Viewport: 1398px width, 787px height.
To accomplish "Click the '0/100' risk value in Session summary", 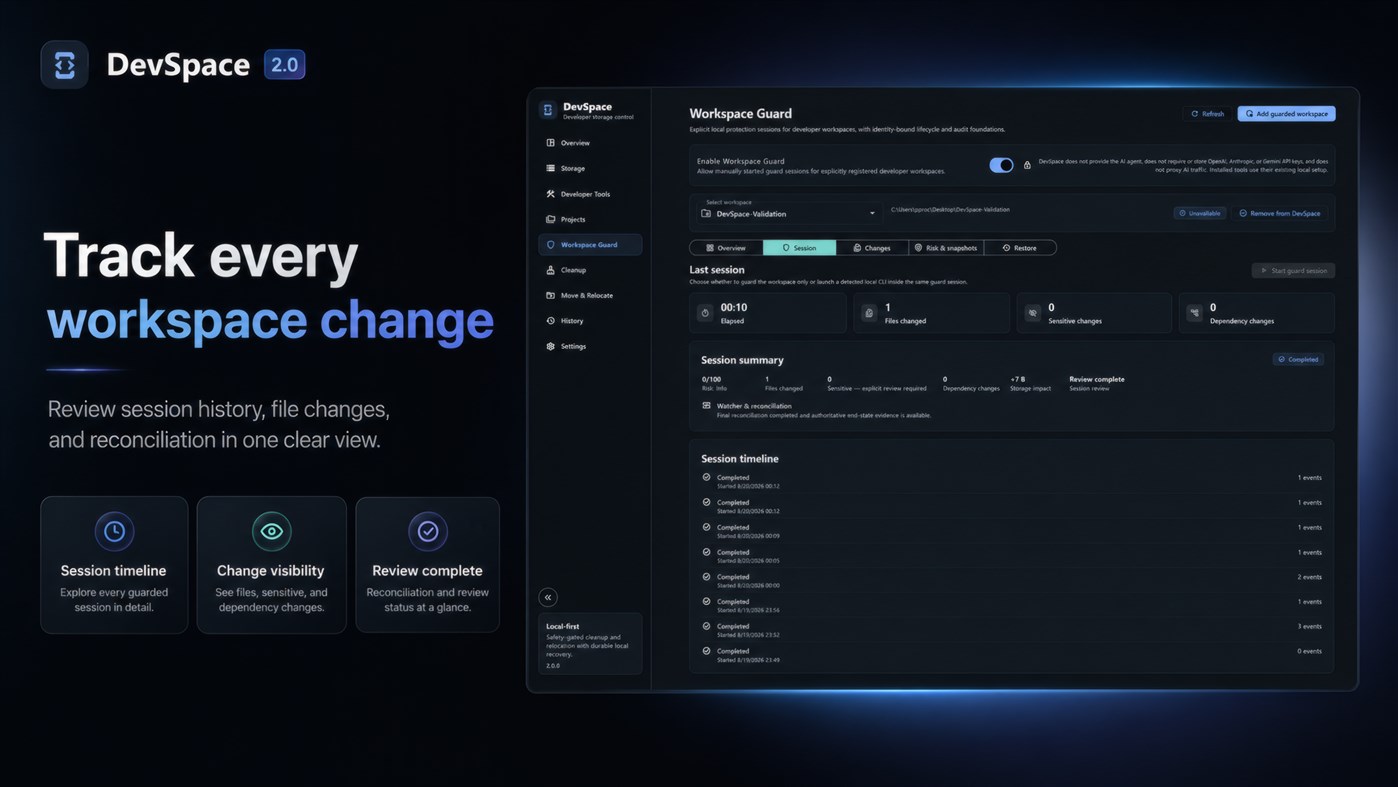I will coord(712,379).
